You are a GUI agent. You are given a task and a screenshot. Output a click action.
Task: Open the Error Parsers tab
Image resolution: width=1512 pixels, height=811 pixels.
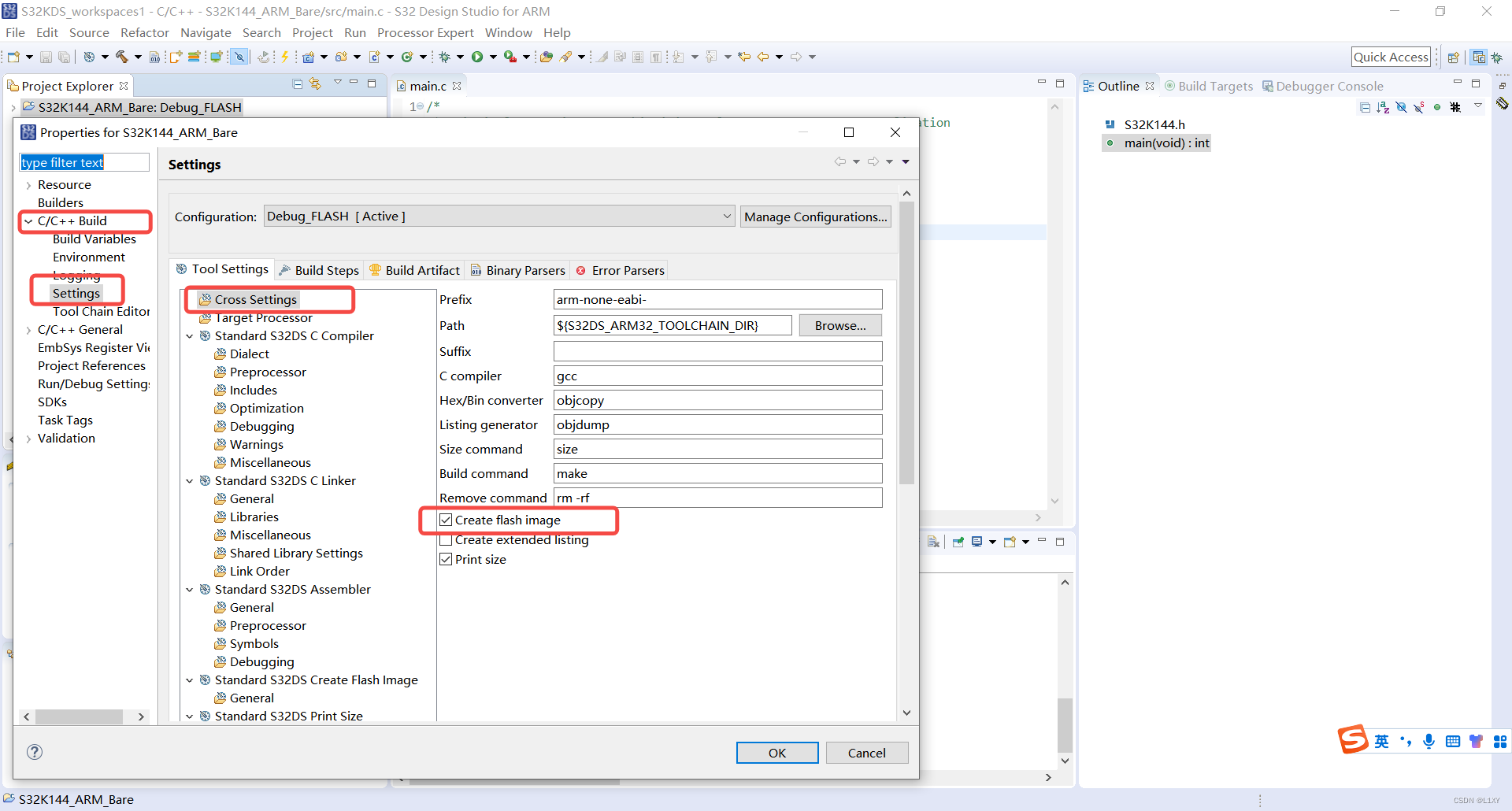point(621,270)
